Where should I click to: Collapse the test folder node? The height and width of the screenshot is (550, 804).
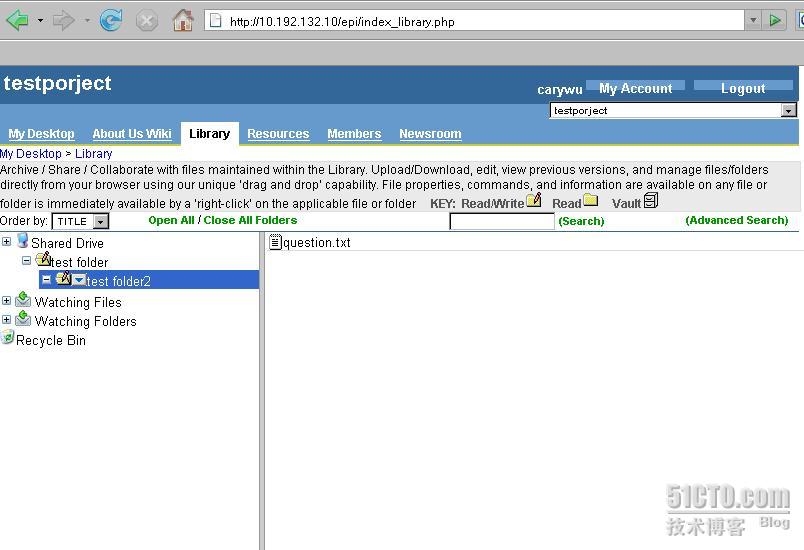click(x=26, y=261)
